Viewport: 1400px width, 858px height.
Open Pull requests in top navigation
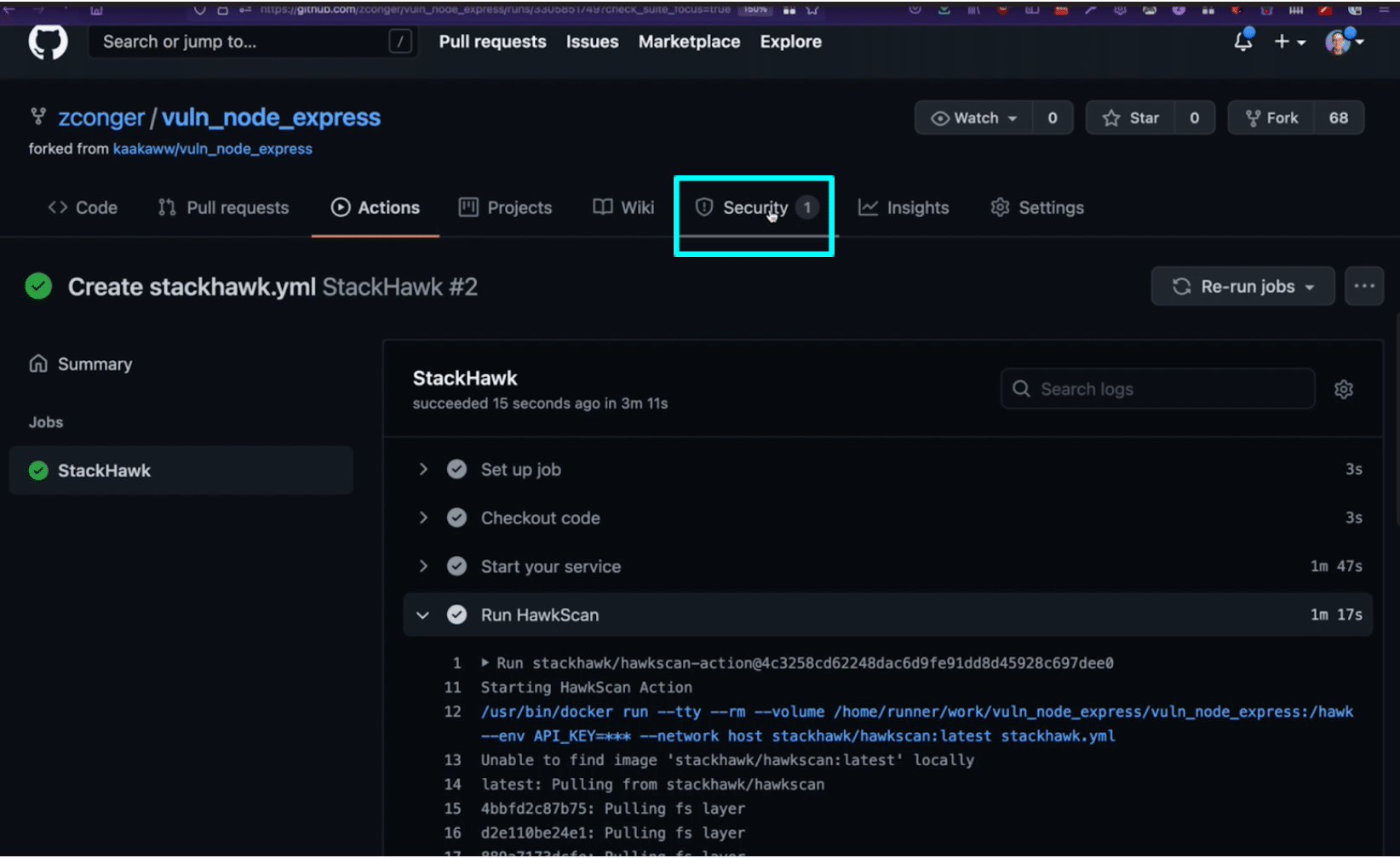492,42
